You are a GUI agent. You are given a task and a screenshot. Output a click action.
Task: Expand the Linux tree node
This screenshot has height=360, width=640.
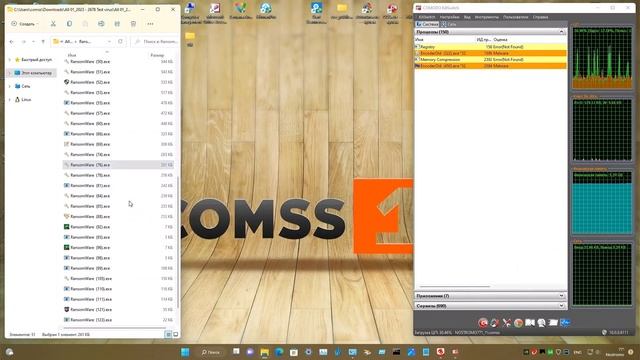click(x=10, y=100)
